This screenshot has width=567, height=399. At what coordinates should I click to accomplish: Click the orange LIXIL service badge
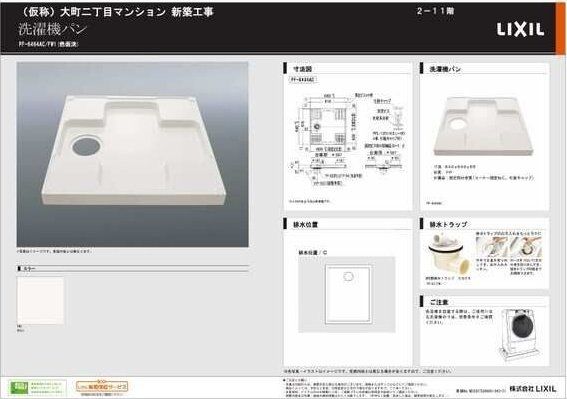(x=102, y=387)
